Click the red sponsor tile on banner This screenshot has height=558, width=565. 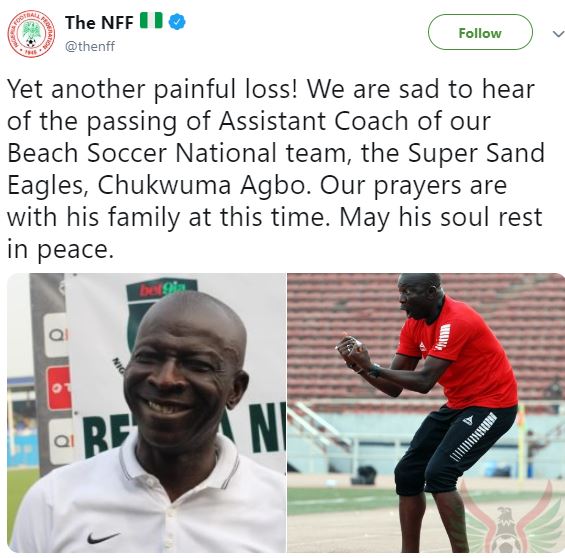59,388
